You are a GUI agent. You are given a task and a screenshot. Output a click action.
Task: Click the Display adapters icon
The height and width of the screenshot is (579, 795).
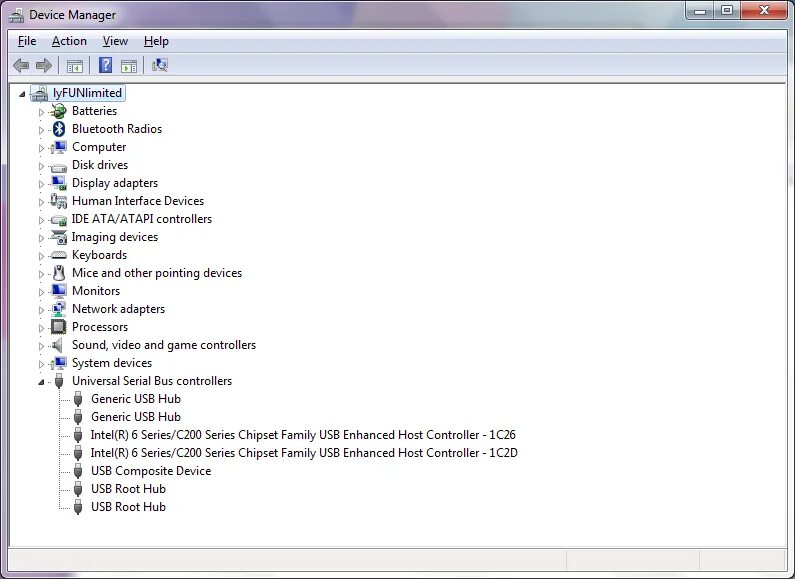(59, 183)
